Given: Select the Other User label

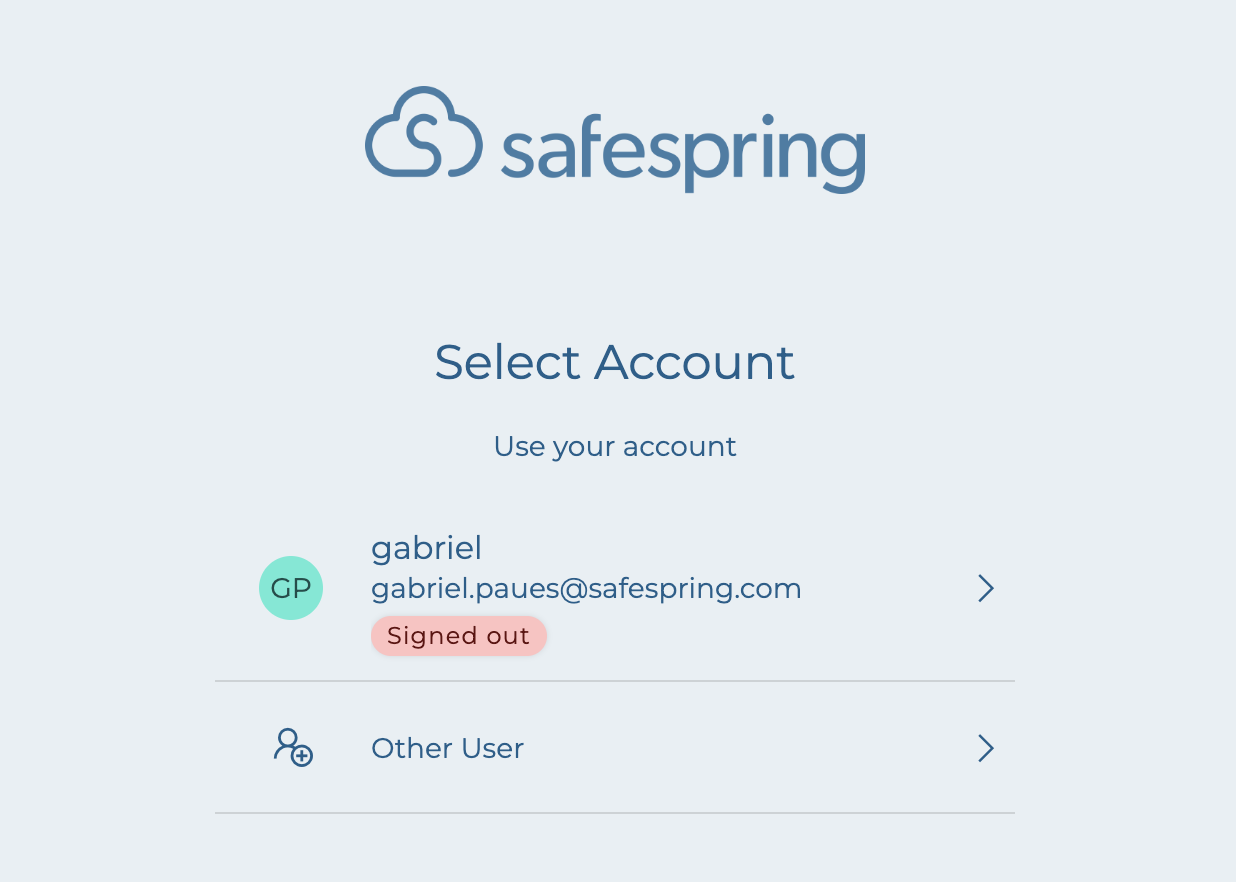Looking at the screenshot, I should (x=447, y=748).
